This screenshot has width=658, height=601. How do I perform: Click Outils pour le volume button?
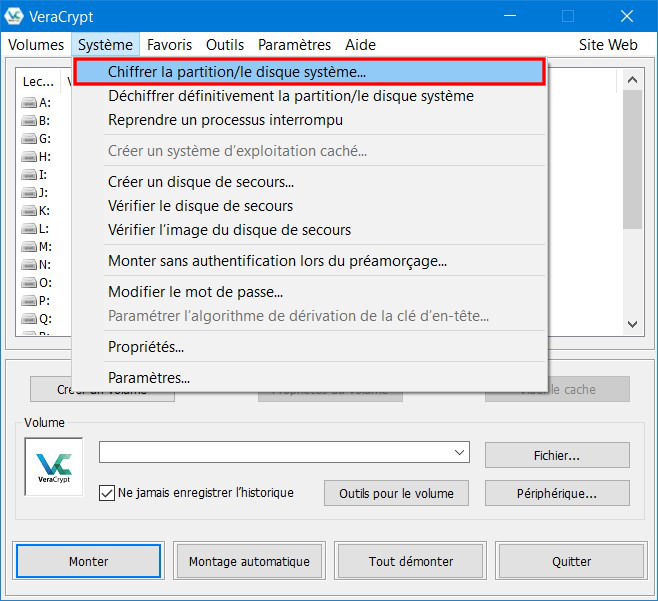tap(396, 494)
